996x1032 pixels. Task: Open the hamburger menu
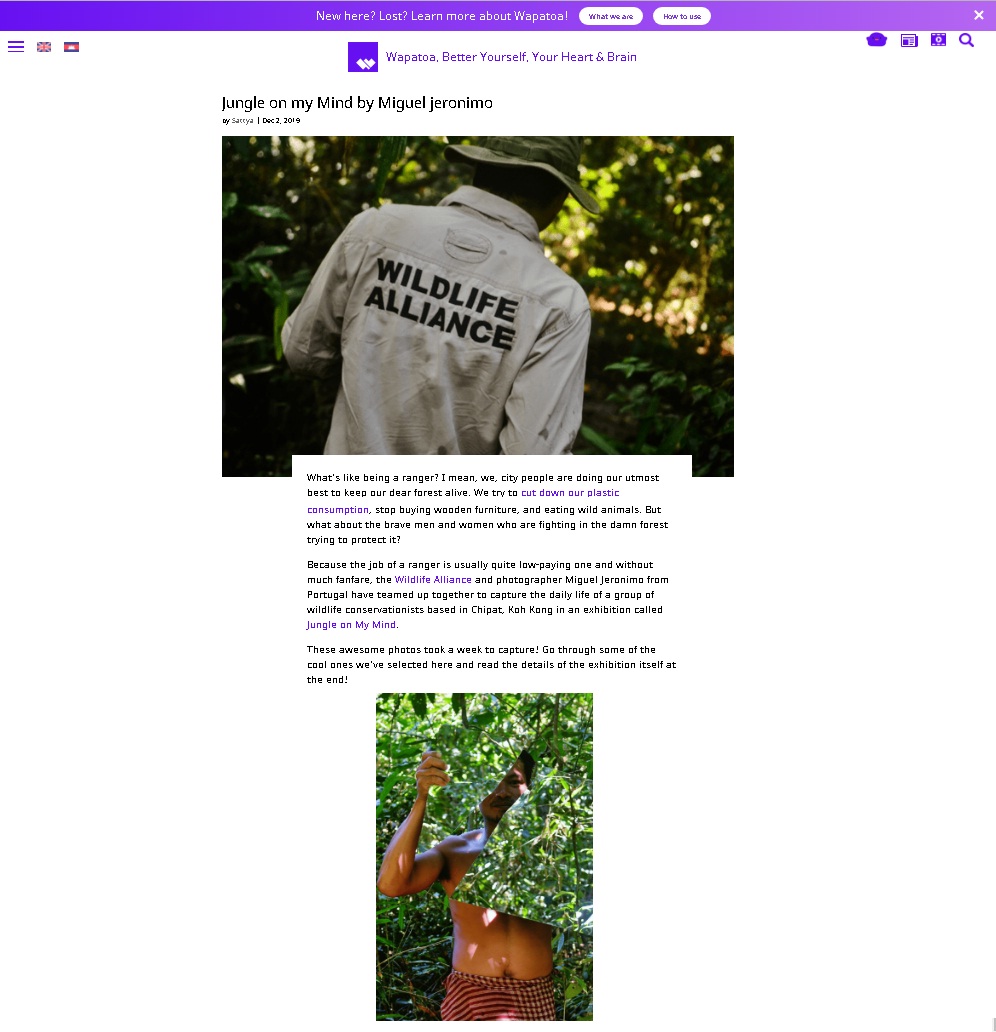coord(16,47)
